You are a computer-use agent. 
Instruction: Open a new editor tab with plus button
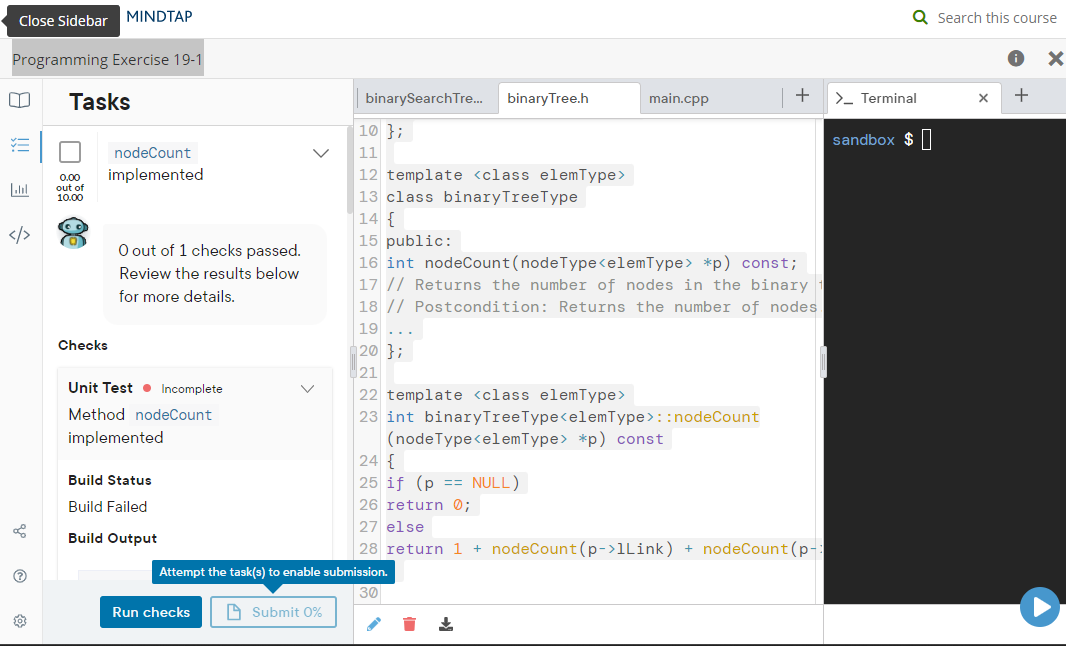[802, 95]
